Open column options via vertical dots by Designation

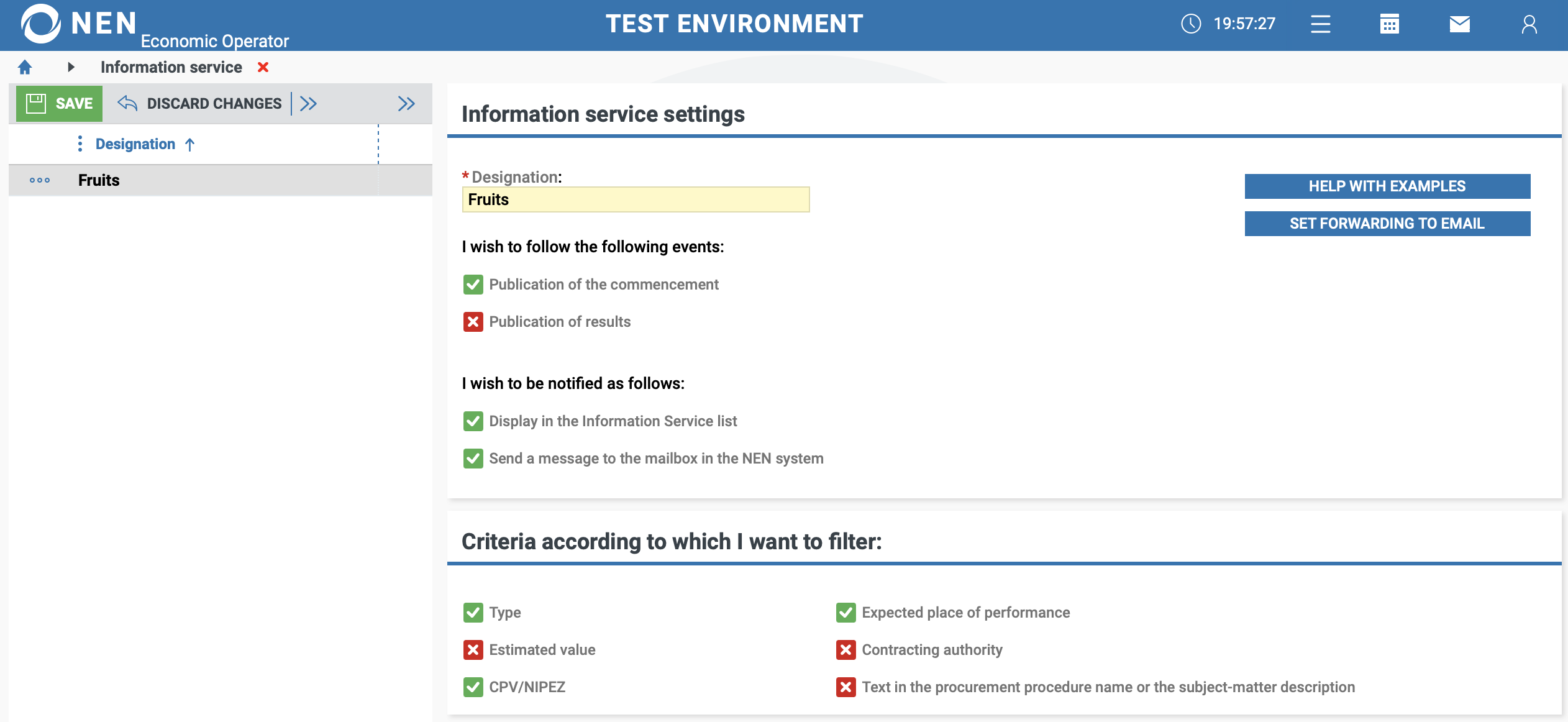pyautogui.click(x=80, y=144)
